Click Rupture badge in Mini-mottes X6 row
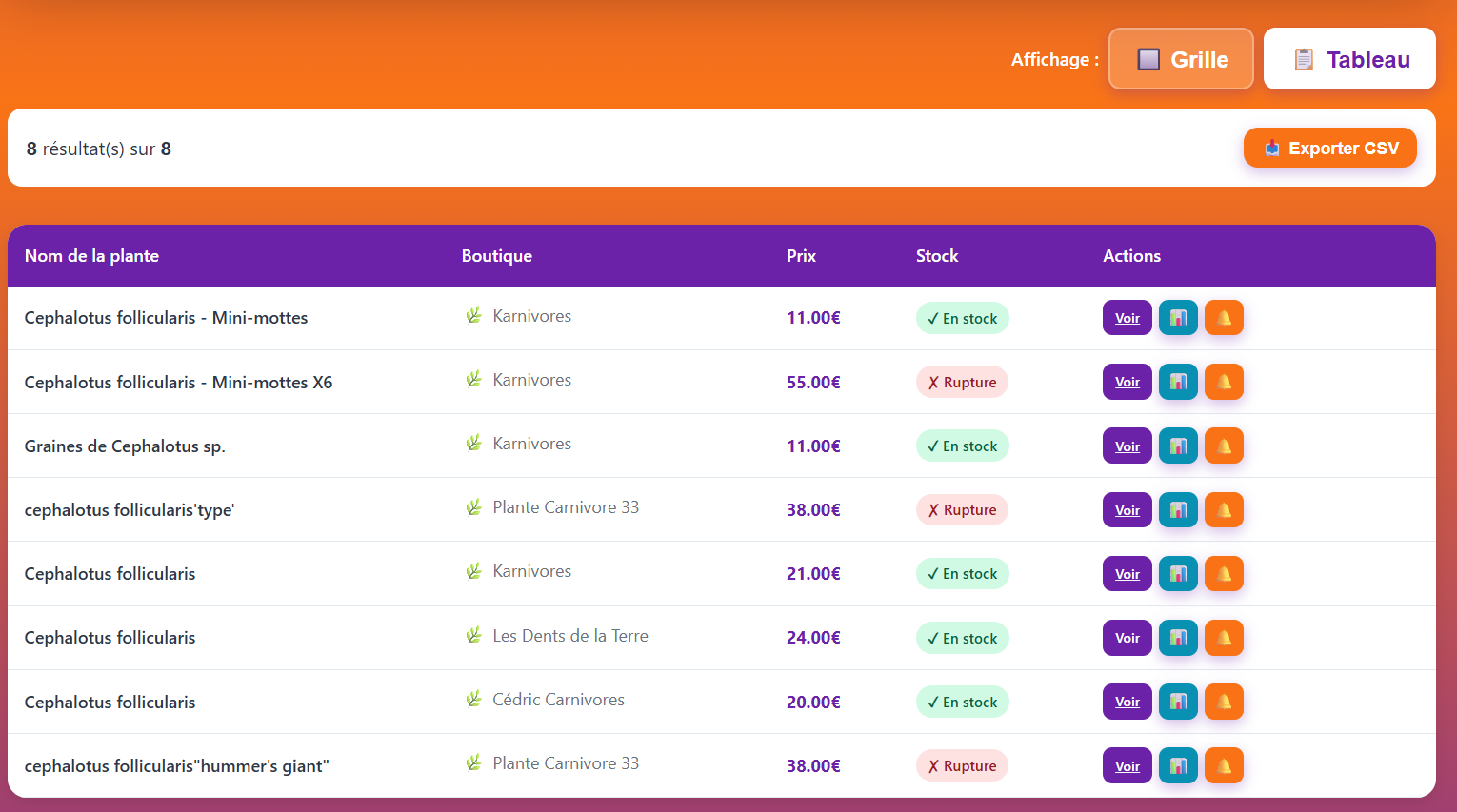This screenshot has height=812, width=1457. [962, 383]
